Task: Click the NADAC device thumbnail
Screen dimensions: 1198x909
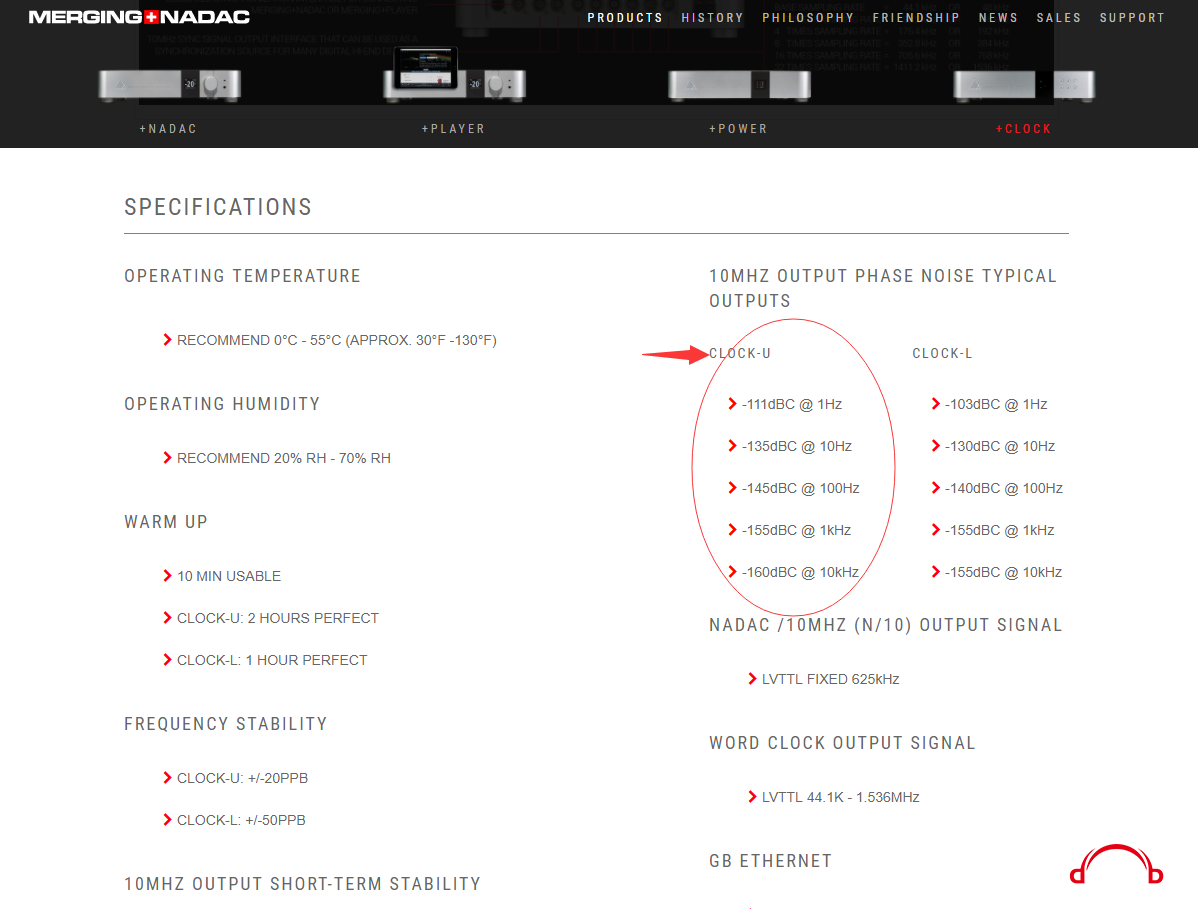Action: (170, 84)
